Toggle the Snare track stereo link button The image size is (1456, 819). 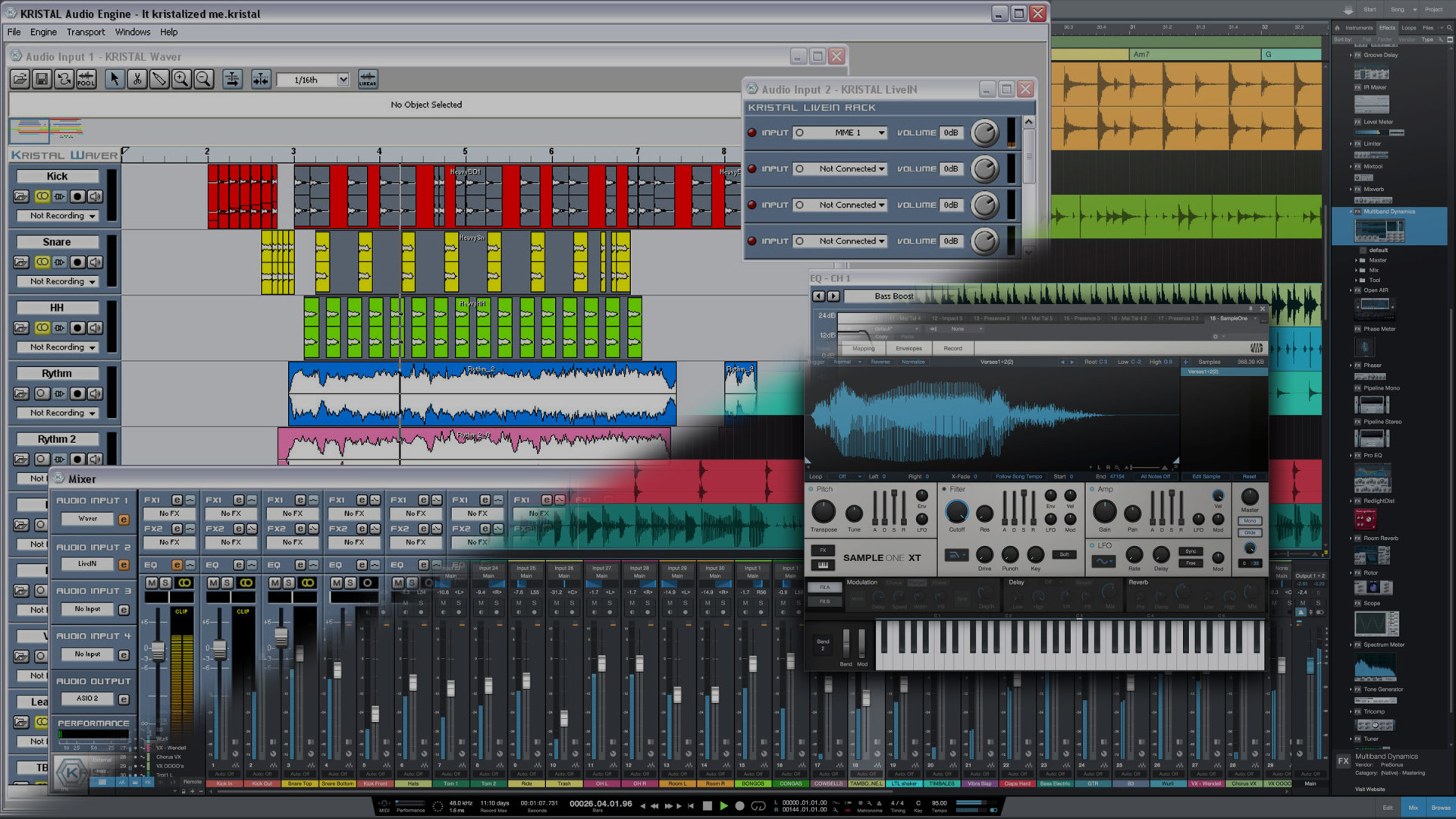[x=42, y=262]
